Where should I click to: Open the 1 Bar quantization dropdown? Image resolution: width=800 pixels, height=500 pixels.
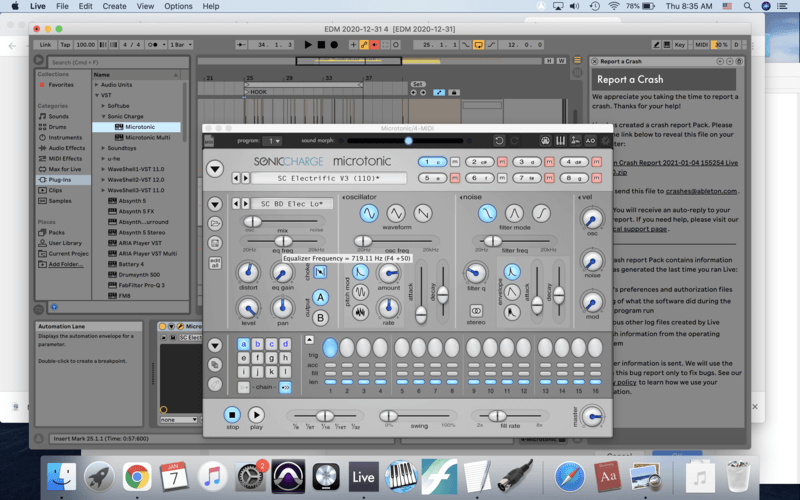[181, 45]
